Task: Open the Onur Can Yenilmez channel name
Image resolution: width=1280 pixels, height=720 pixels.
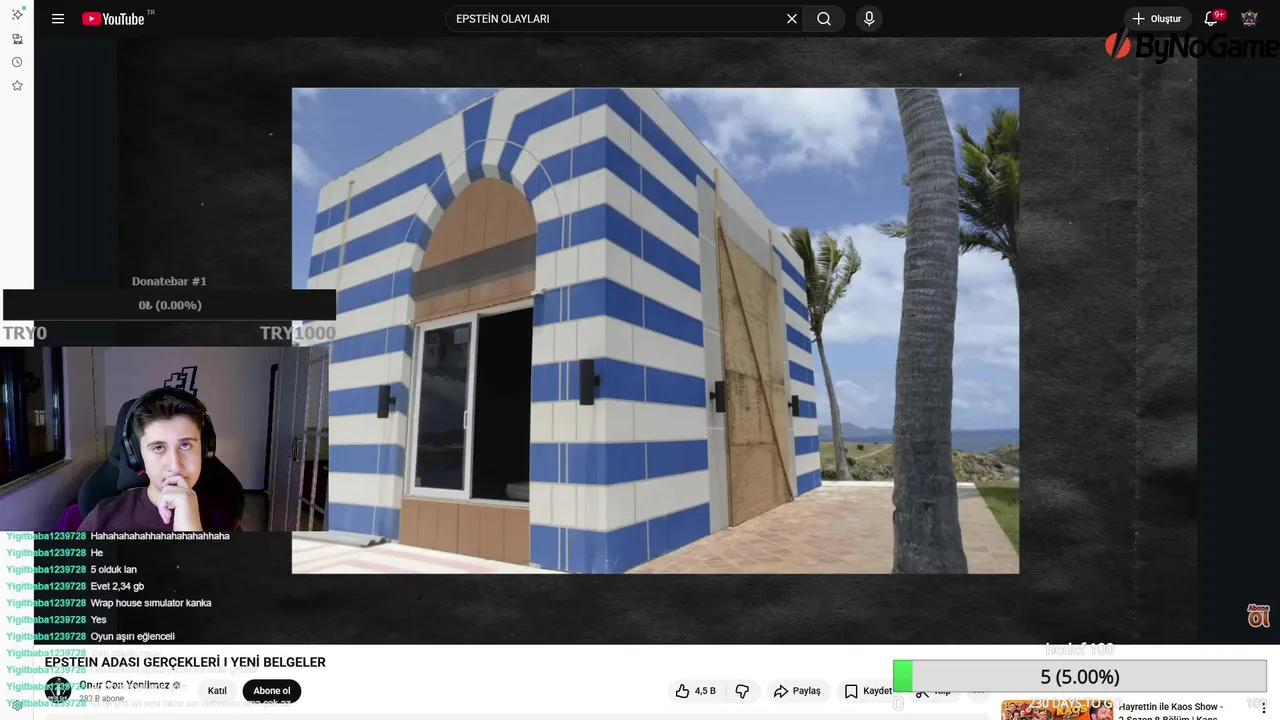Action: [125, 685]
